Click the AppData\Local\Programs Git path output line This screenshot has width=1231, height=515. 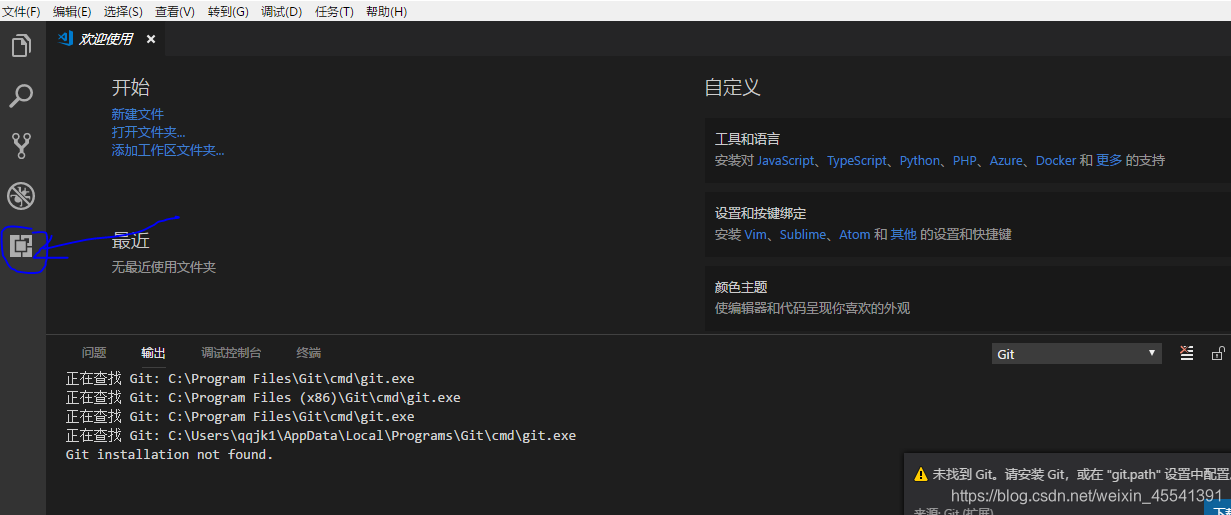[321, 435]
